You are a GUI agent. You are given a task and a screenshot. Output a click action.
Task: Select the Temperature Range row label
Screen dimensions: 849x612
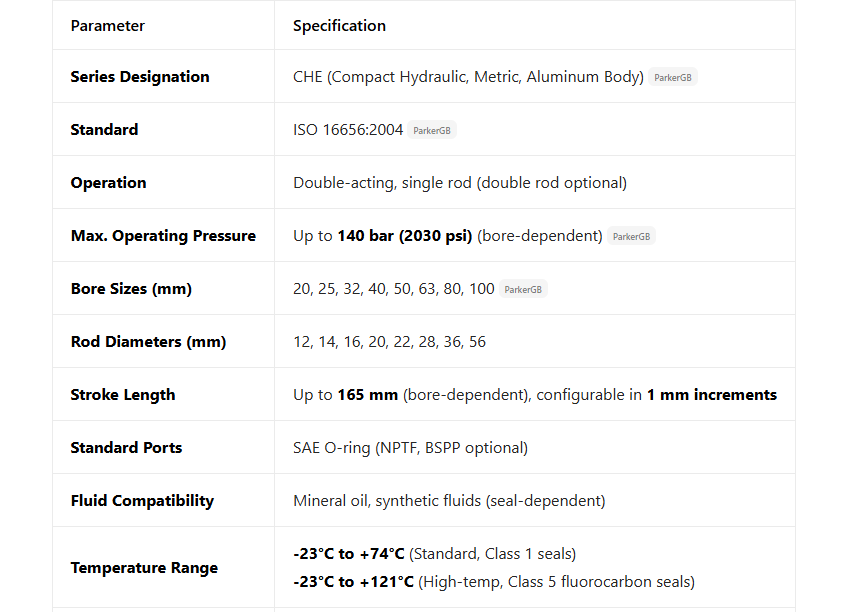[x=144, y=568]
